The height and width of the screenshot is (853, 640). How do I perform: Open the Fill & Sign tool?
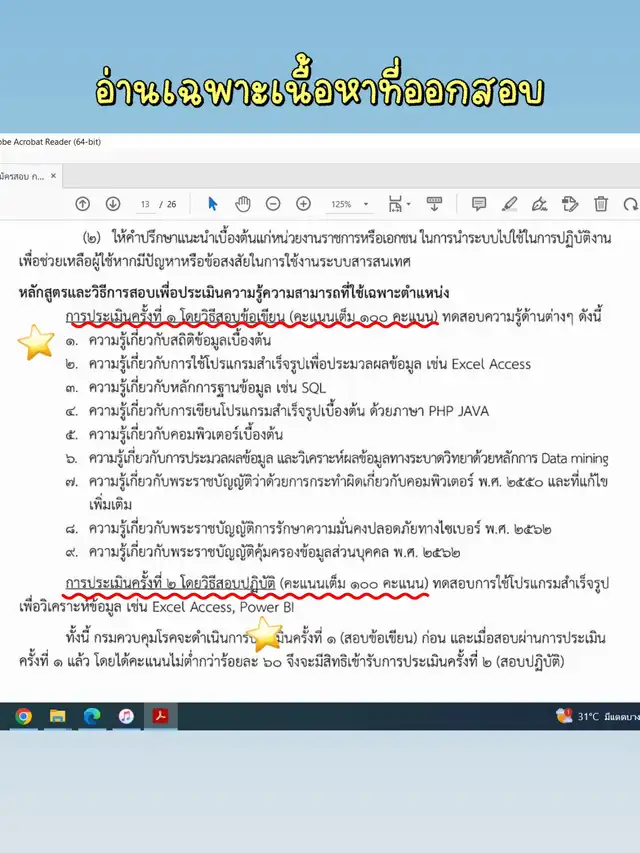[x=540, y=204]
